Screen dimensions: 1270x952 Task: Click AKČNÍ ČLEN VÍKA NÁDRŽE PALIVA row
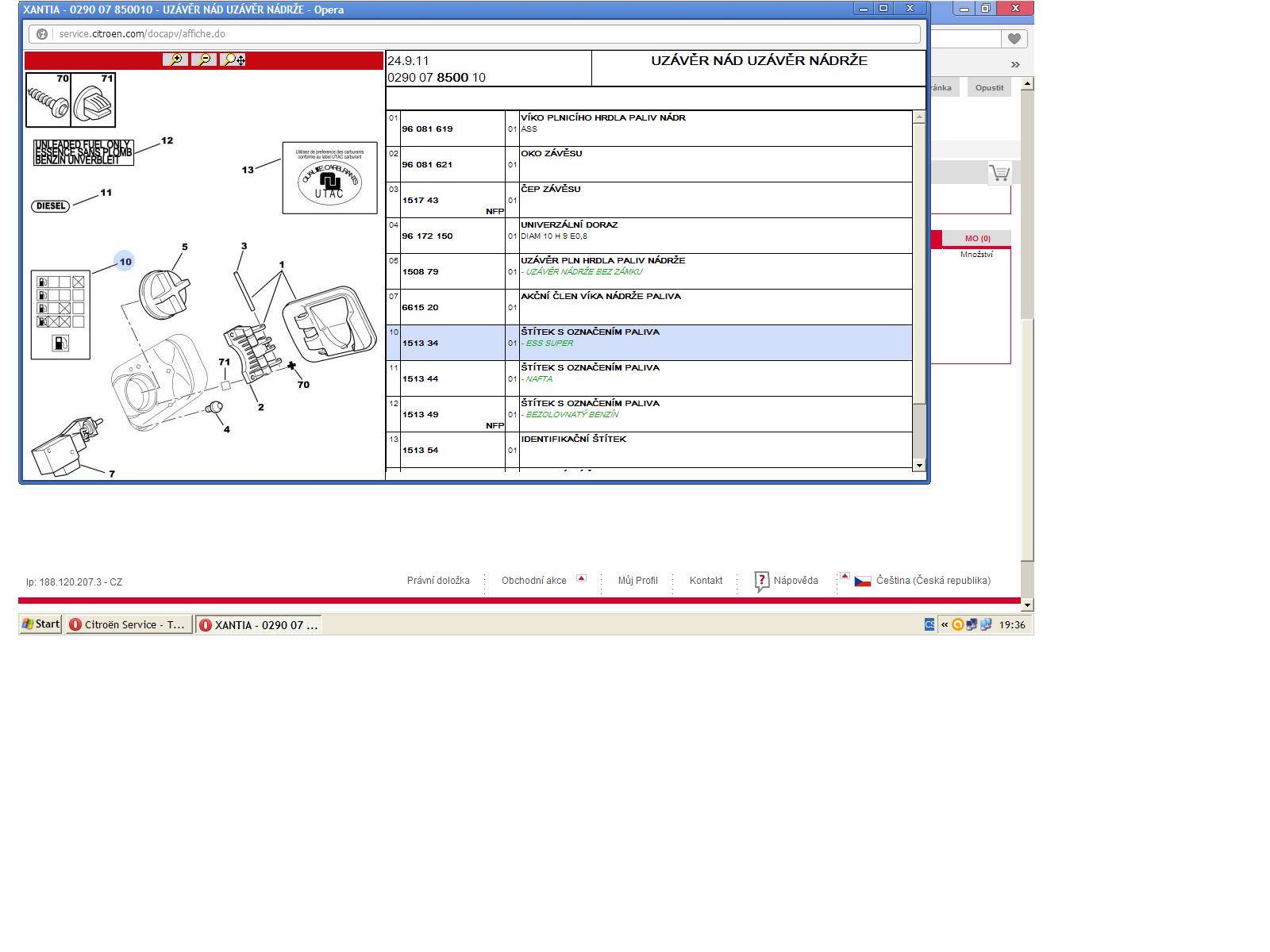point(649,307)
